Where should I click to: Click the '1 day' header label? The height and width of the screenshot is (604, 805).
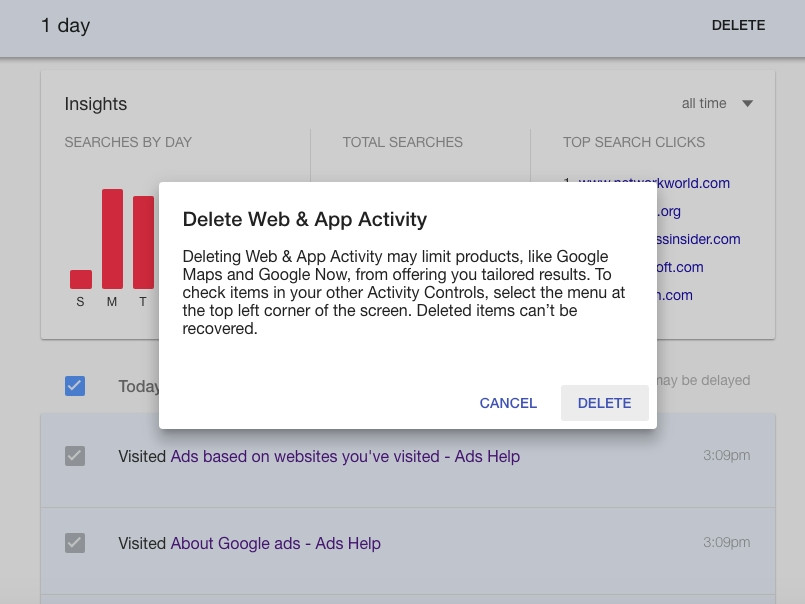click(66, 26)
